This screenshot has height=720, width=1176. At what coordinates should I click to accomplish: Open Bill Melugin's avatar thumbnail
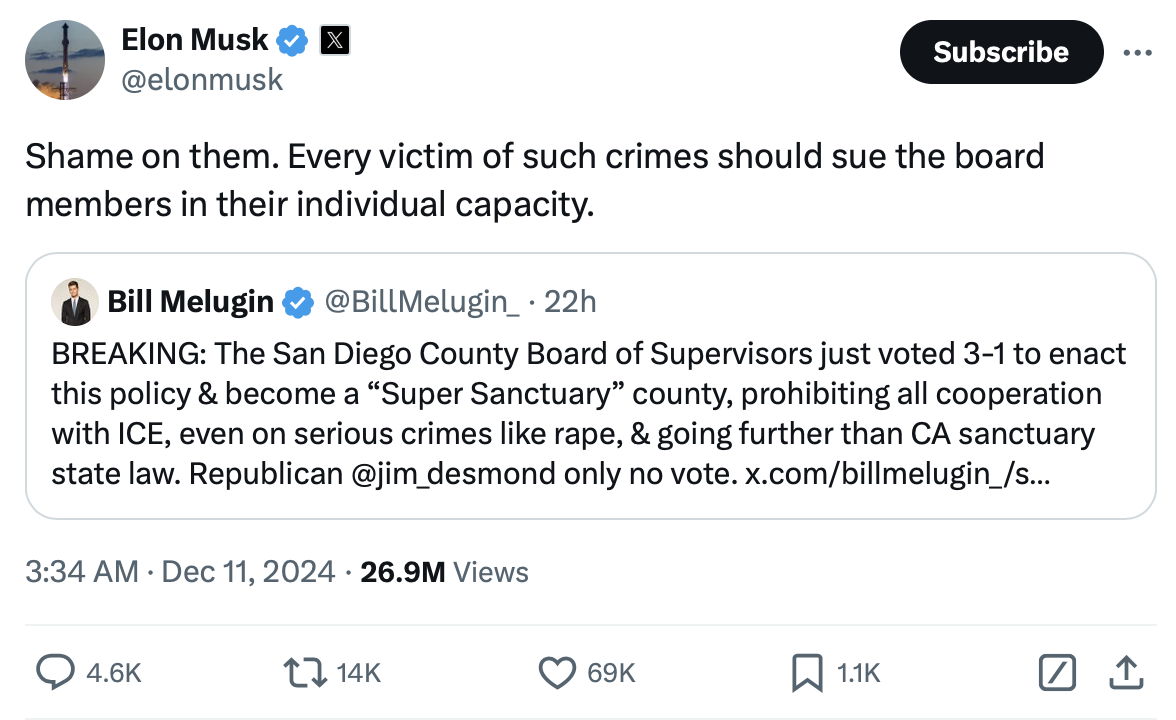pos(75,302)
